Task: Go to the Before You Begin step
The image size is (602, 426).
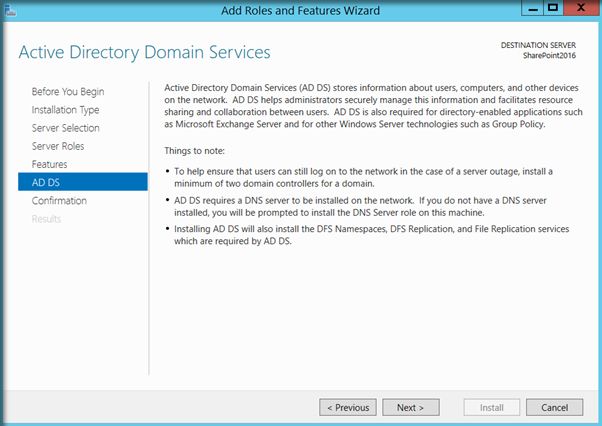Action: [x=66, y=91]
